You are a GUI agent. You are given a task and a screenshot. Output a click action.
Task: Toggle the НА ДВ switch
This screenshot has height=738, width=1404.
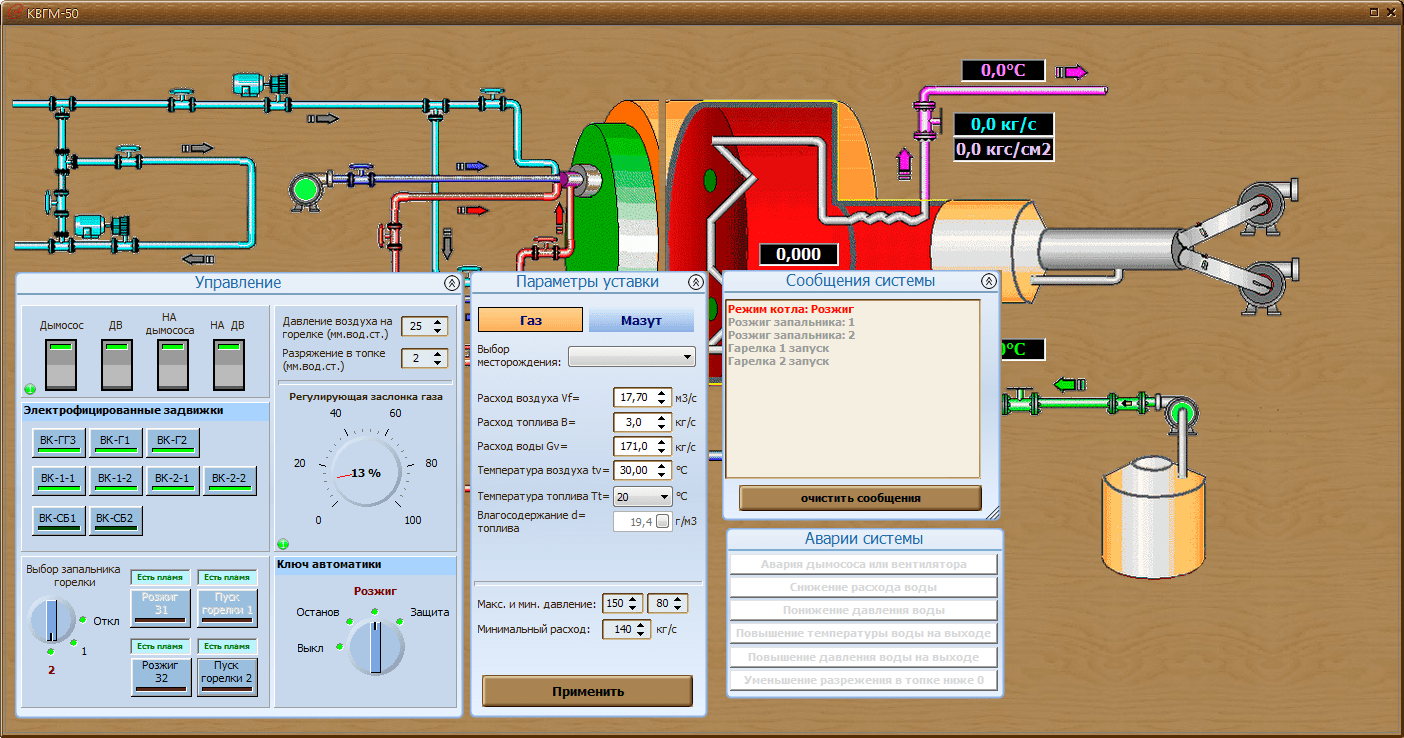[x=228, y=364]
